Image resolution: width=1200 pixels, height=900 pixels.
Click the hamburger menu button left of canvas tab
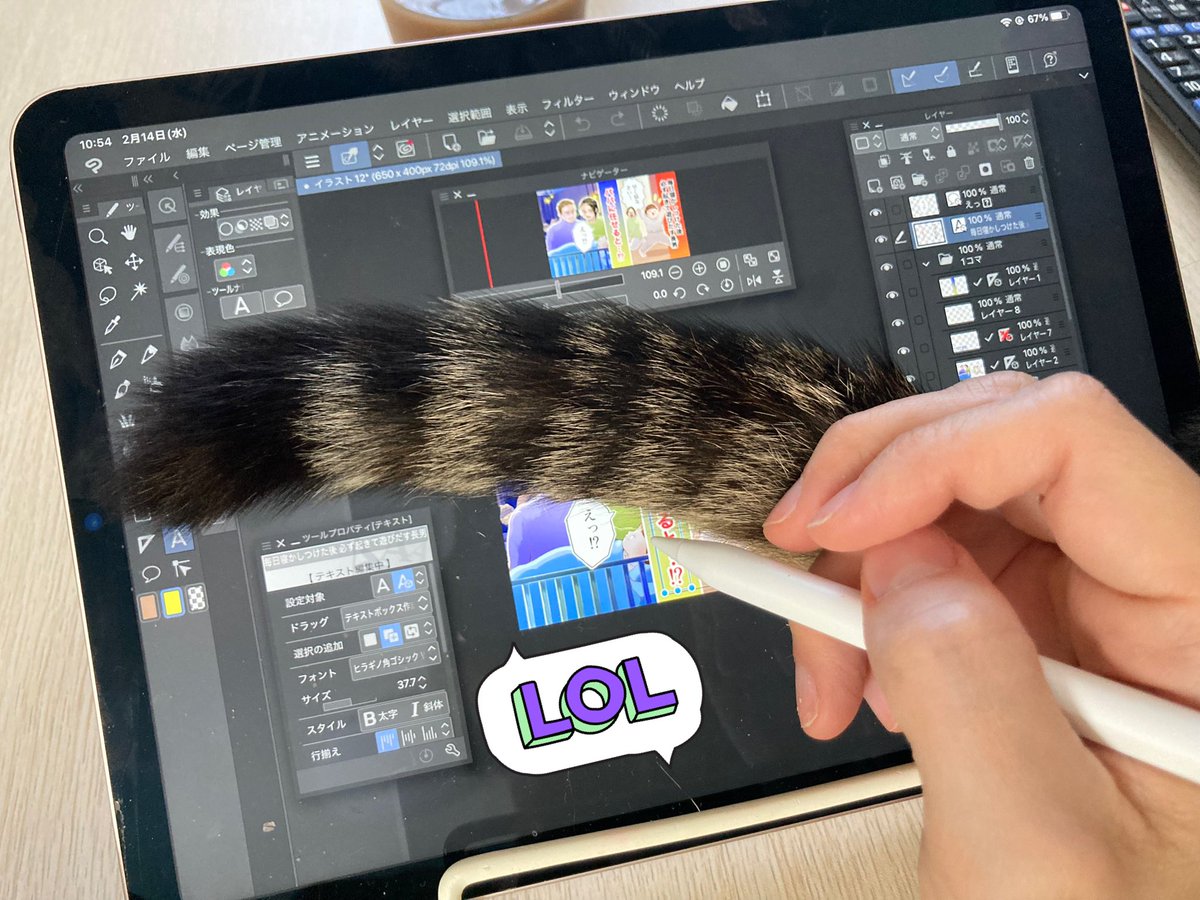312,162
